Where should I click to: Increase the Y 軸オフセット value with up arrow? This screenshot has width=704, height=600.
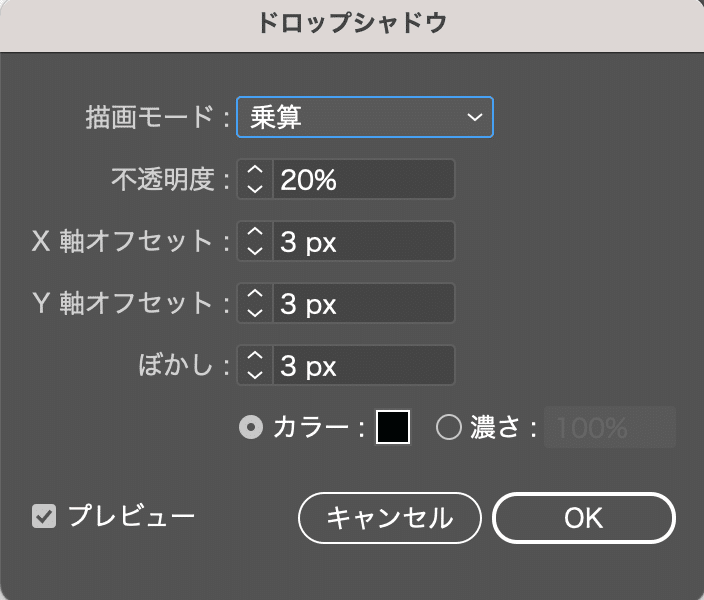255,294
